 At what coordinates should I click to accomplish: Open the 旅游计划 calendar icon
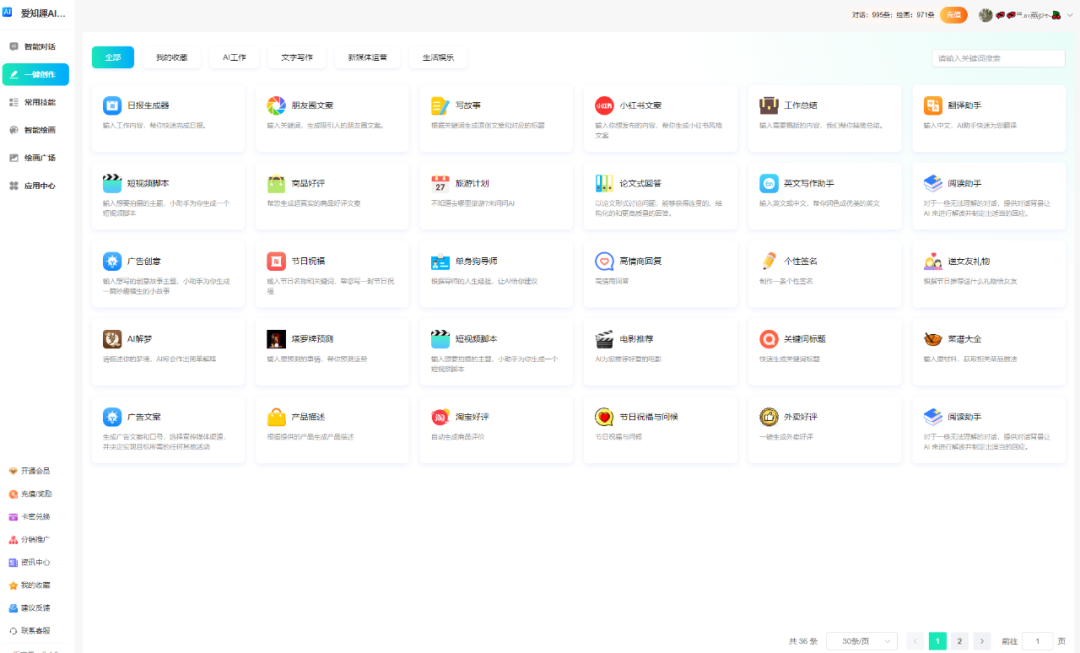pyautogui.click(x=440, y=183)
